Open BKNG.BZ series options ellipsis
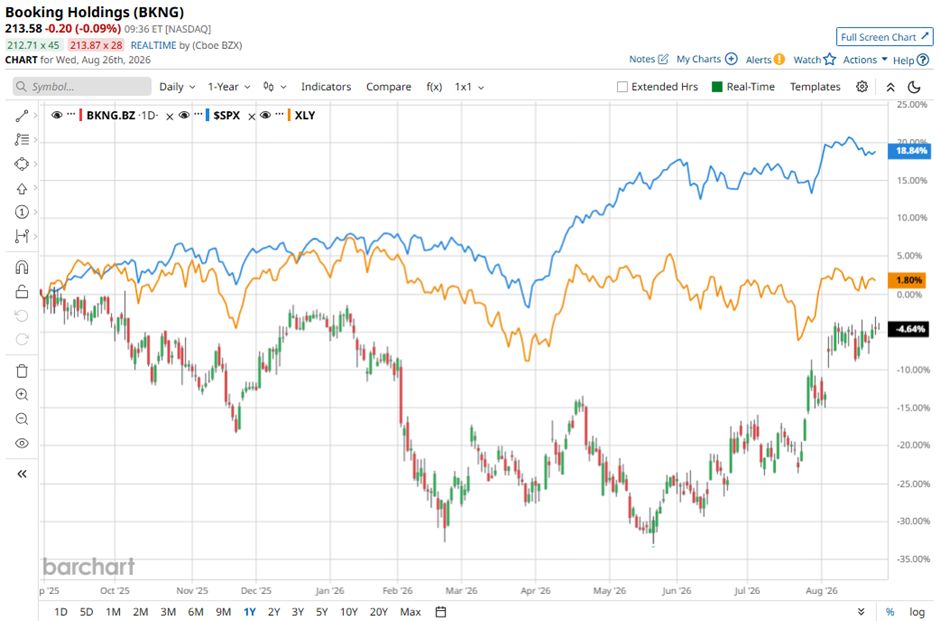940x621 pixels. [x=71, y=114]
